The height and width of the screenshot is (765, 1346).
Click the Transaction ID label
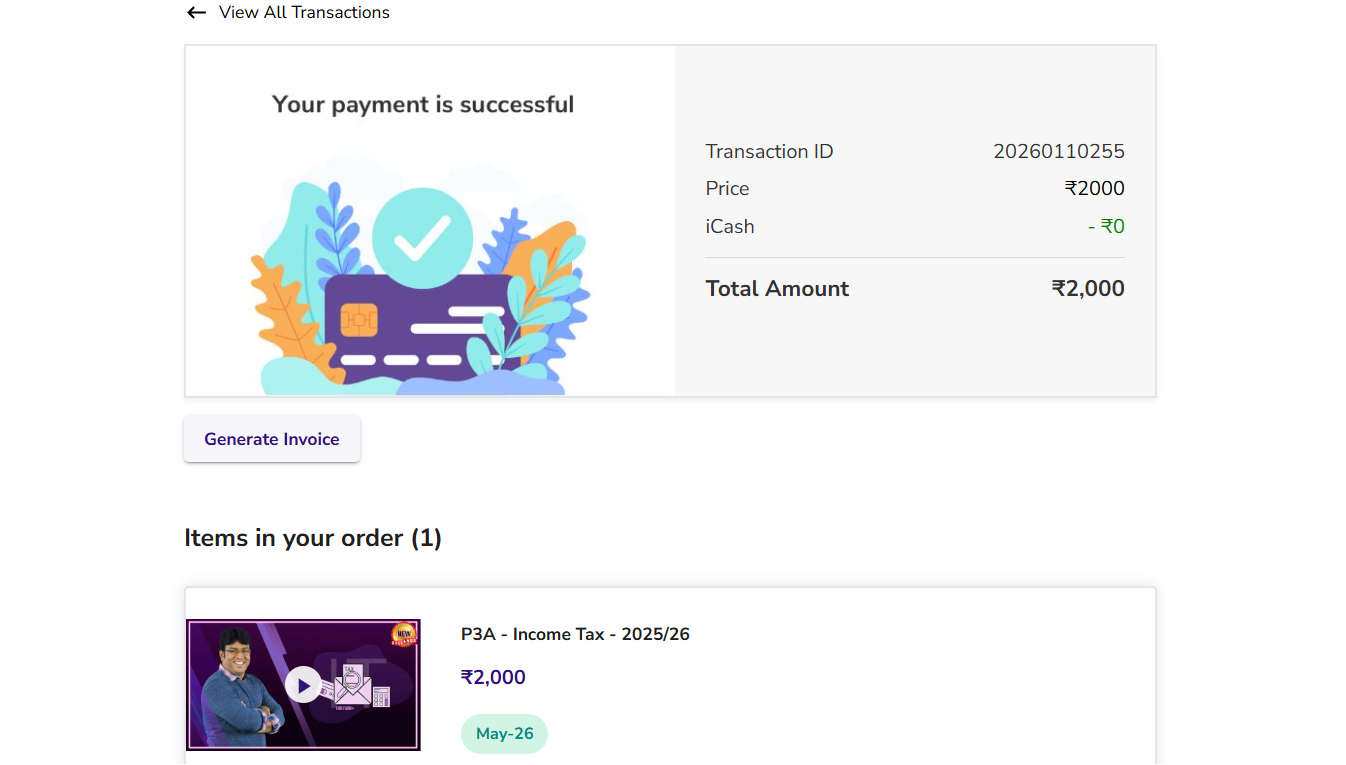(769, 152)
